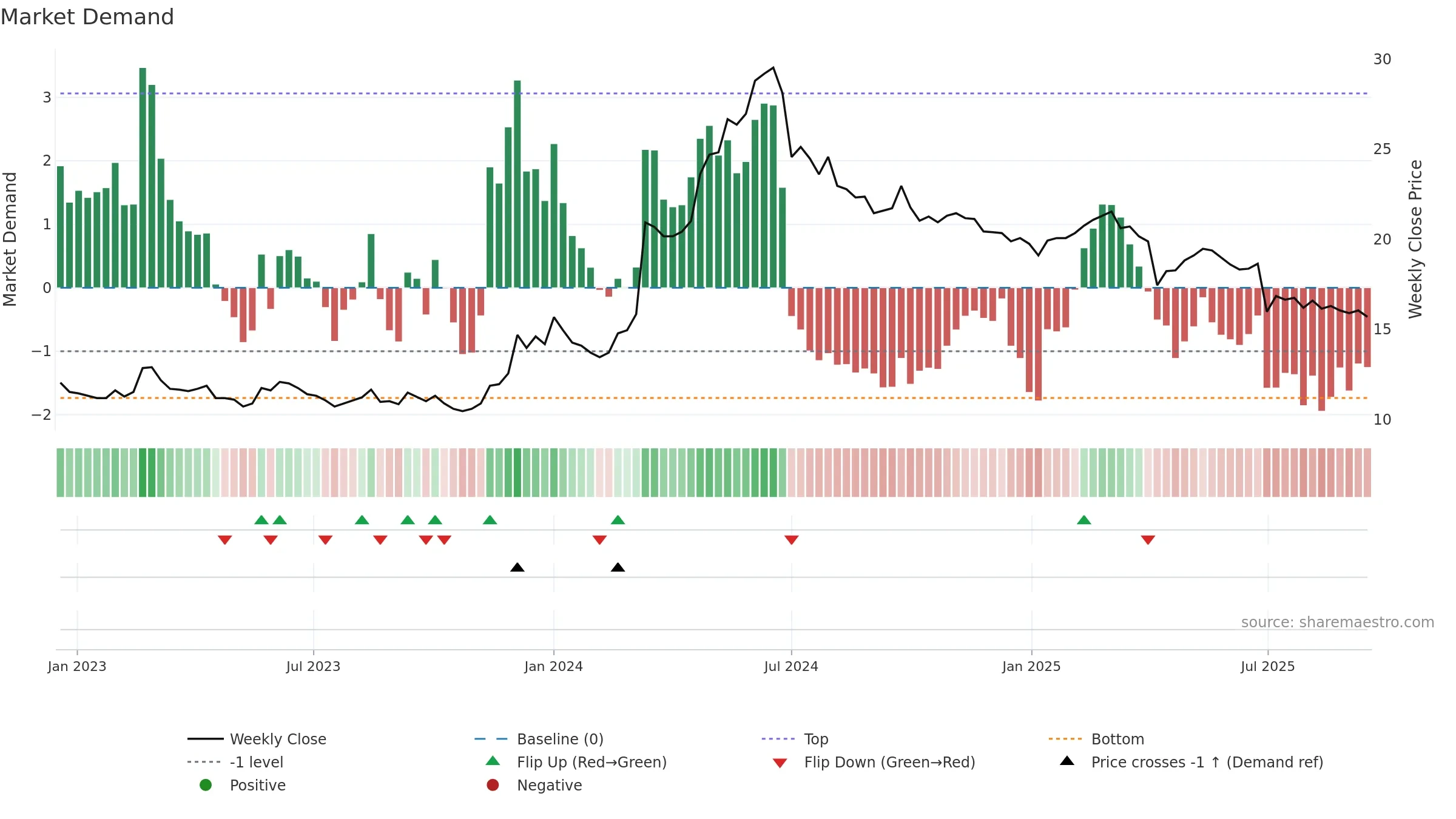Click the Flip Up marker near Feb 2024
This screenshot has width=1456, height=819.
point(618,520)
